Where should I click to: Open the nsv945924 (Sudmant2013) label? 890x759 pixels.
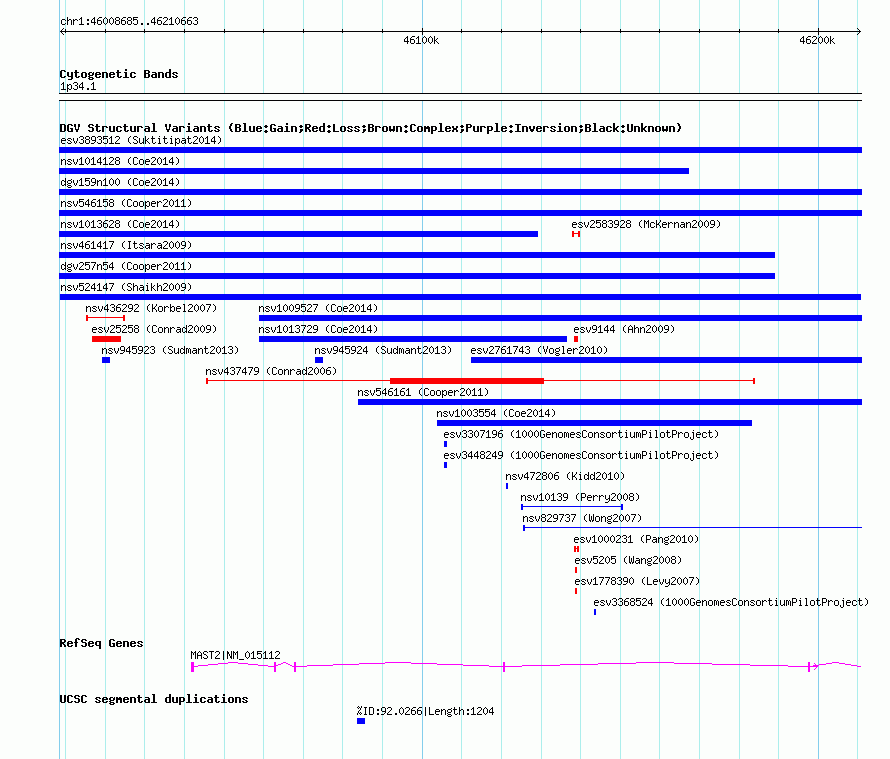[x=383, y=350]
